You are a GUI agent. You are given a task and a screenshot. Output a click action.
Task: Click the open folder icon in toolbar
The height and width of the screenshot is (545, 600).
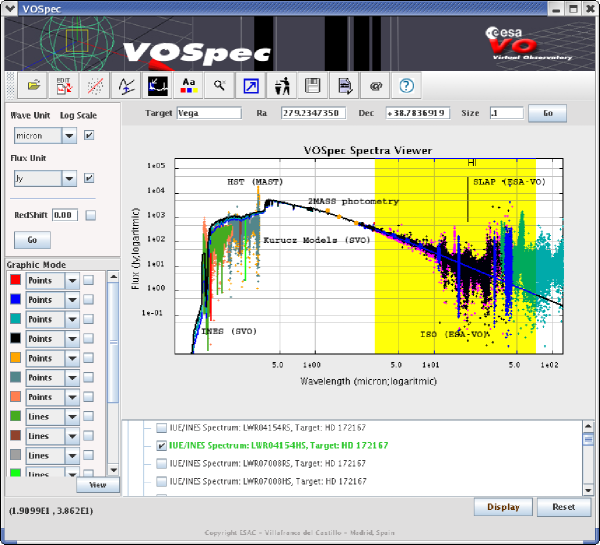33,85
